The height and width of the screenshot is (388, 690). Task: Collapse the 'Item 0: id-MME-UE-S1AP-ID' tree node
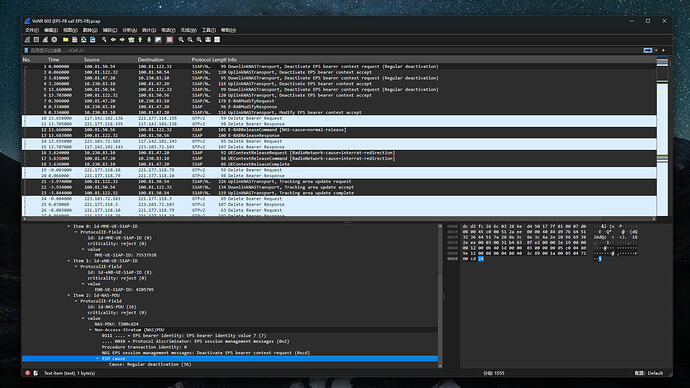coord(69,226)
